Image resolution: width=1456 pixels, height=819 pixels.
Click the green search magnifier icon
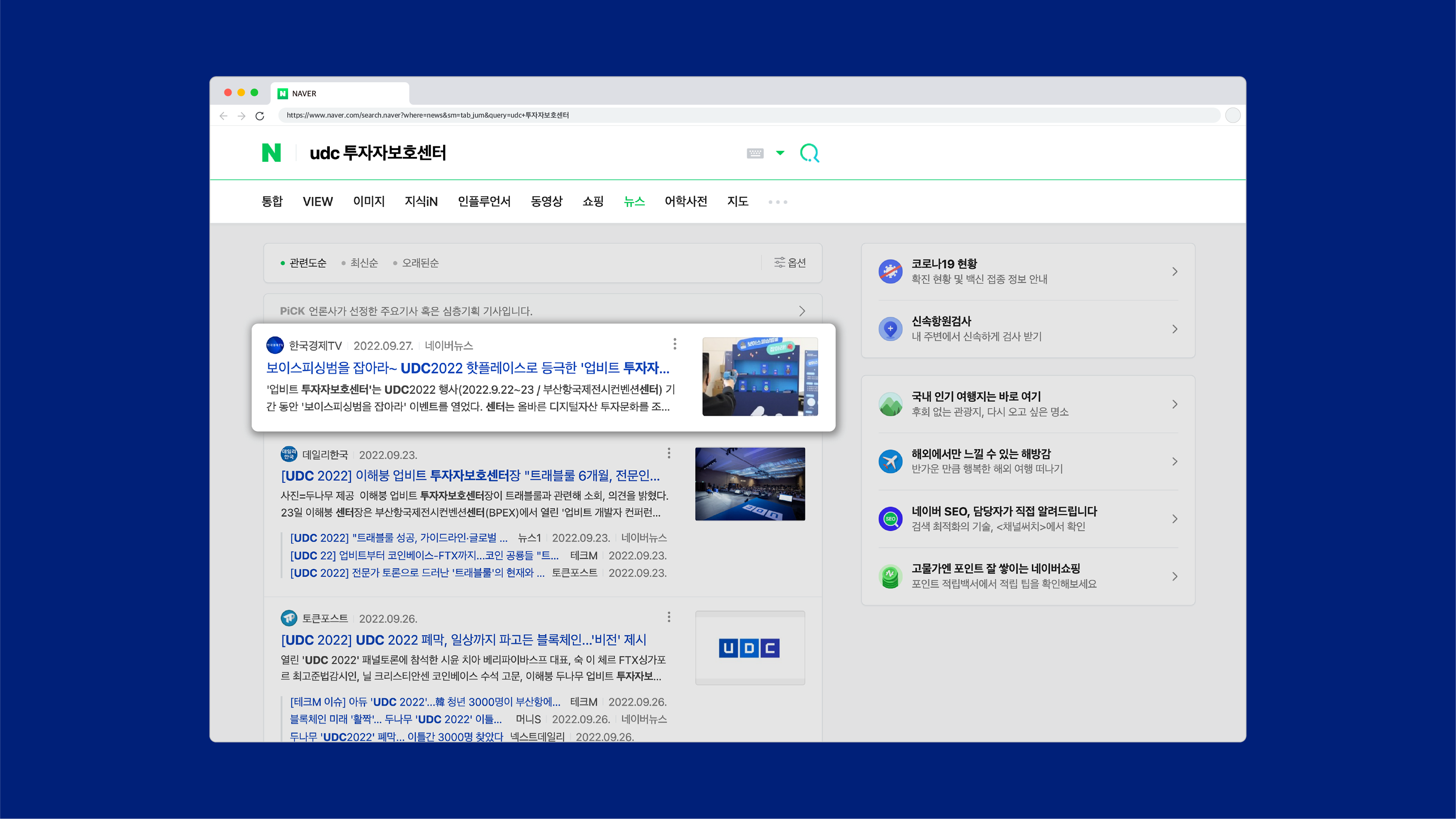tap(810, 153)
